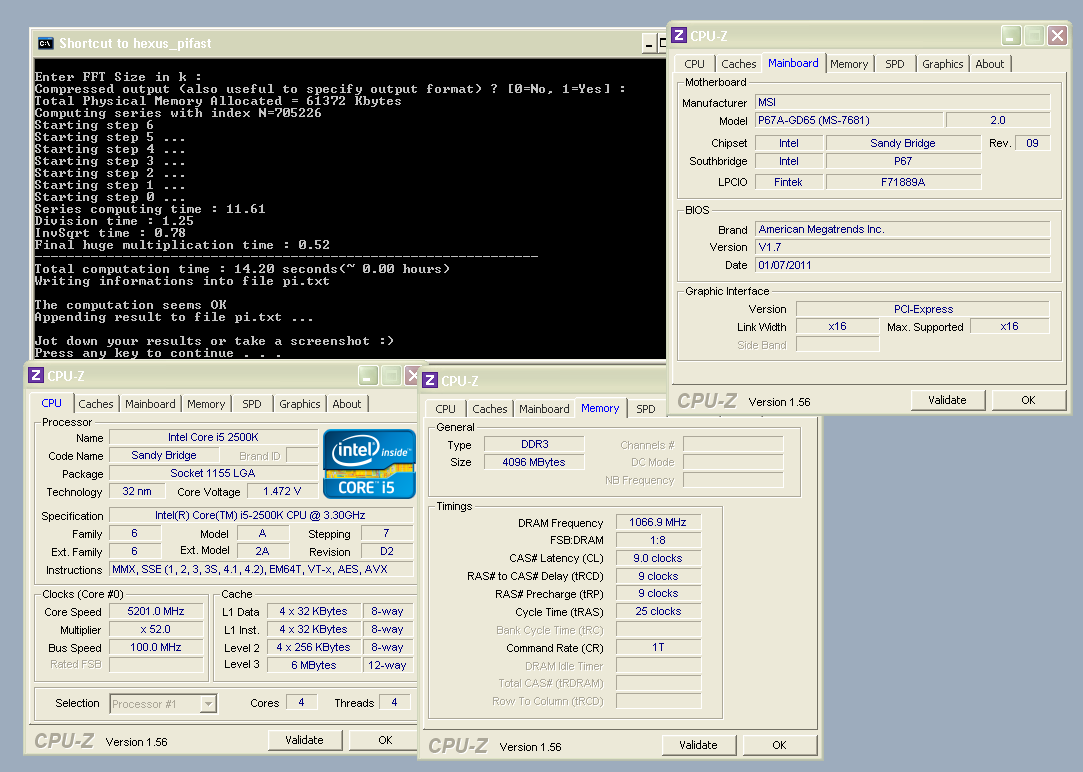The image size is (1083, 772).
Task: Close the CPU-Z Mainboard window
Action: [1059, 36]
